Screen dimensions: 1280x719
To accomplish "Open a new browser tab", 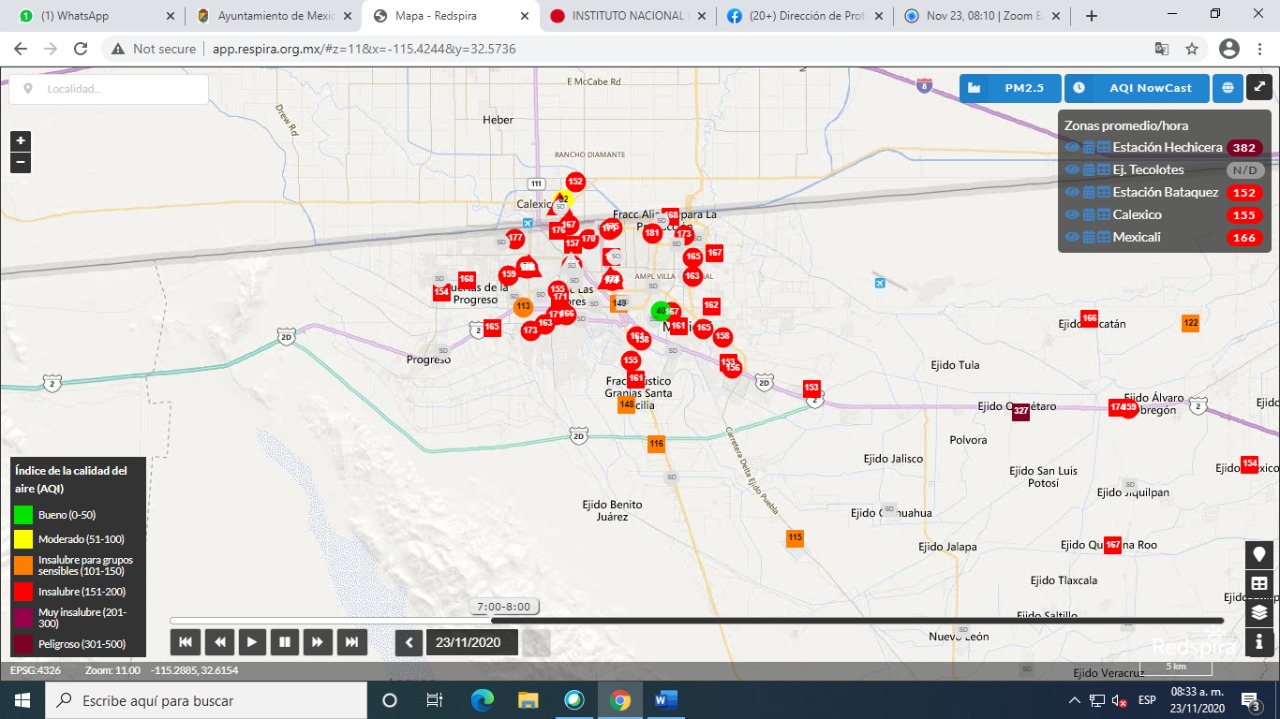I will pos(1091,16).
